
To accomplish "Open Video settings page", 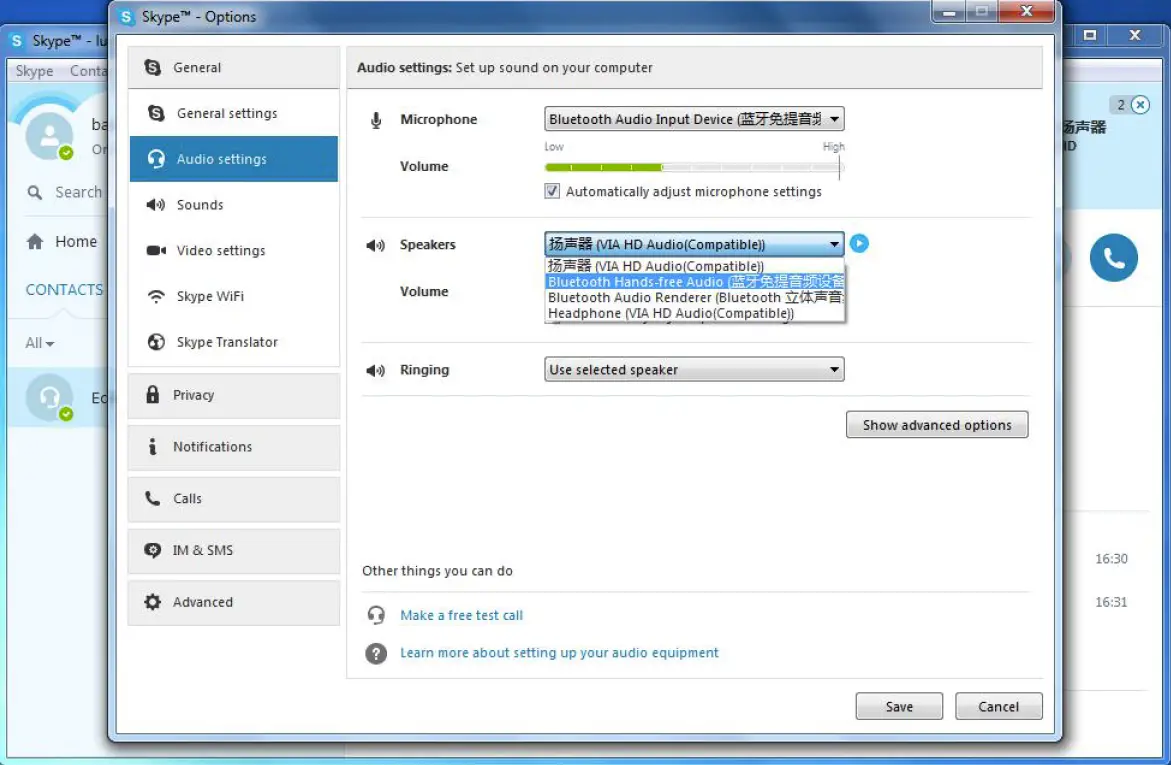I will (x=234, y=250).
